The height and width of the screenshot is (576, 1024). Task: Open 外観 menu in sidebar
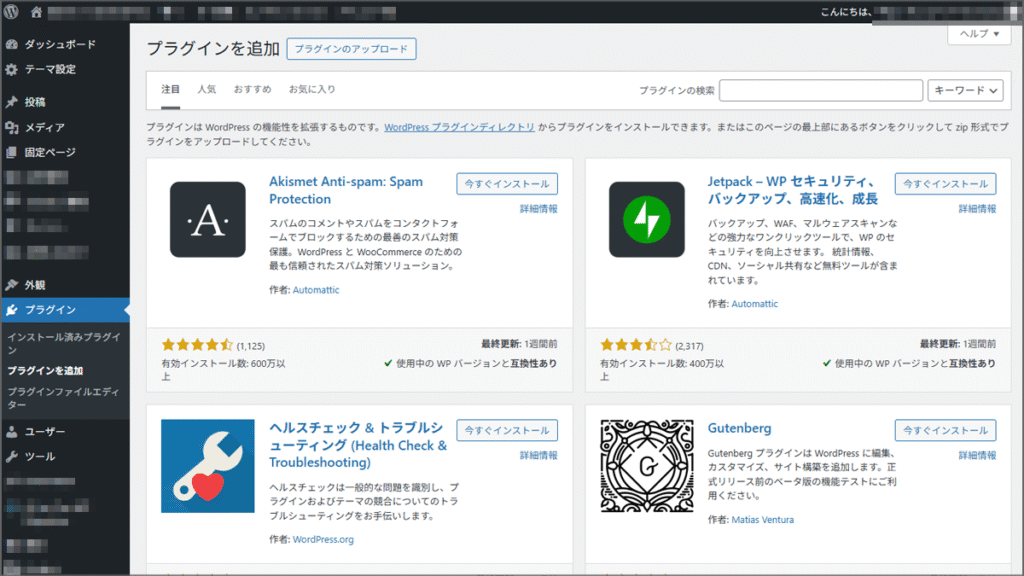tap(35, 285)
